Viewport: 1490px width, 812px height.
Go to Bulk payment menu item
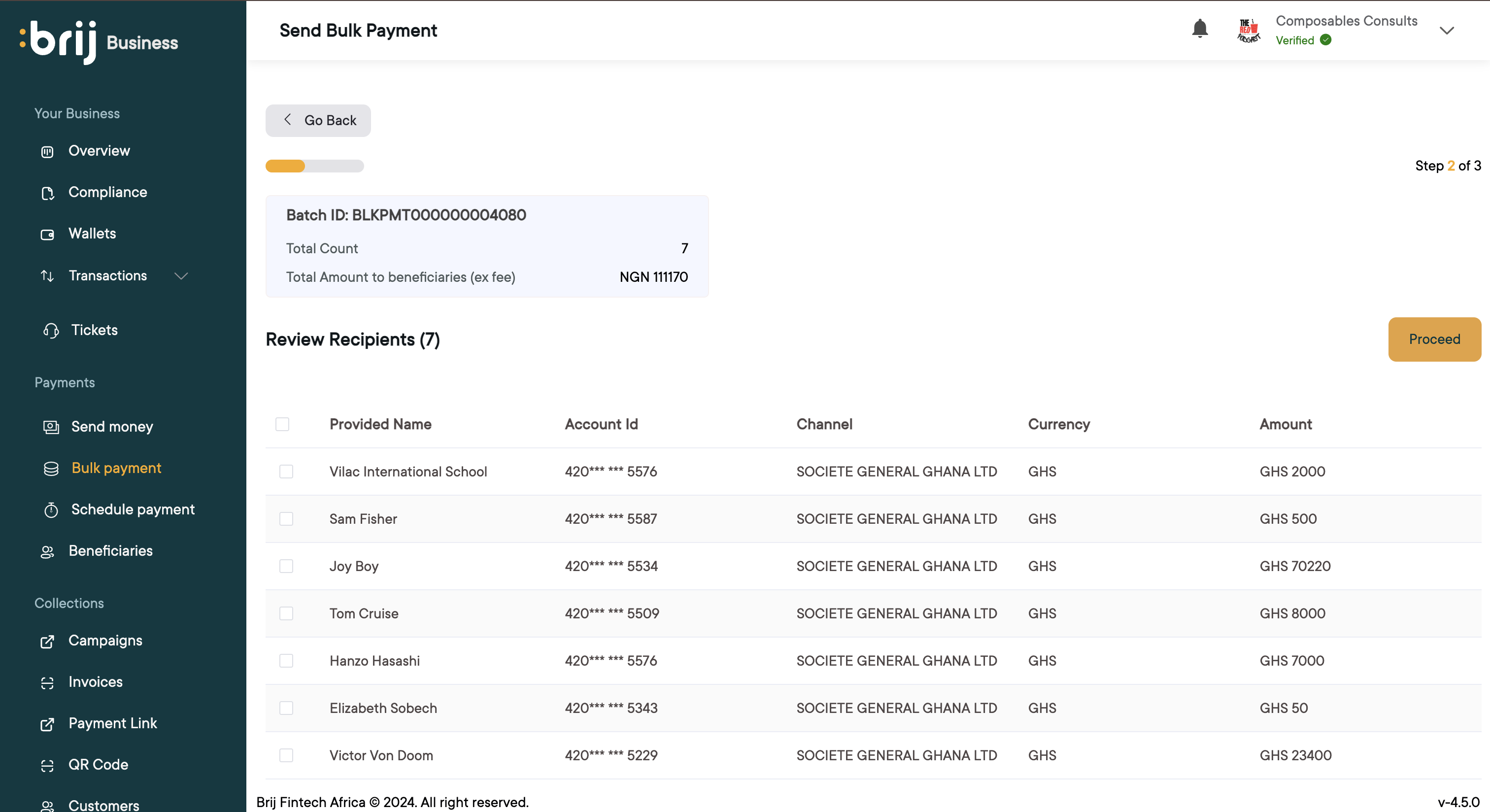click(x=116, y=468)
